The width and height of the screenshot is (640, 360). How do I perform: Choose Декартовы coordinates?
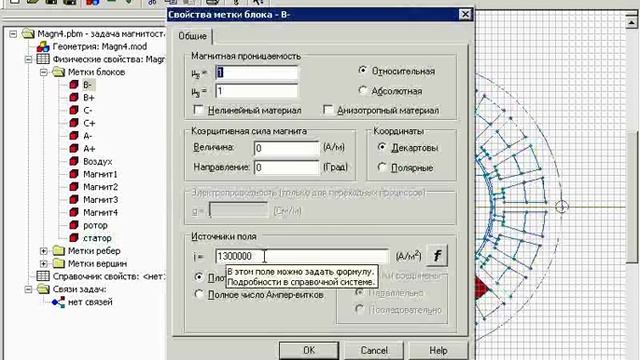[x=382, y=147]
